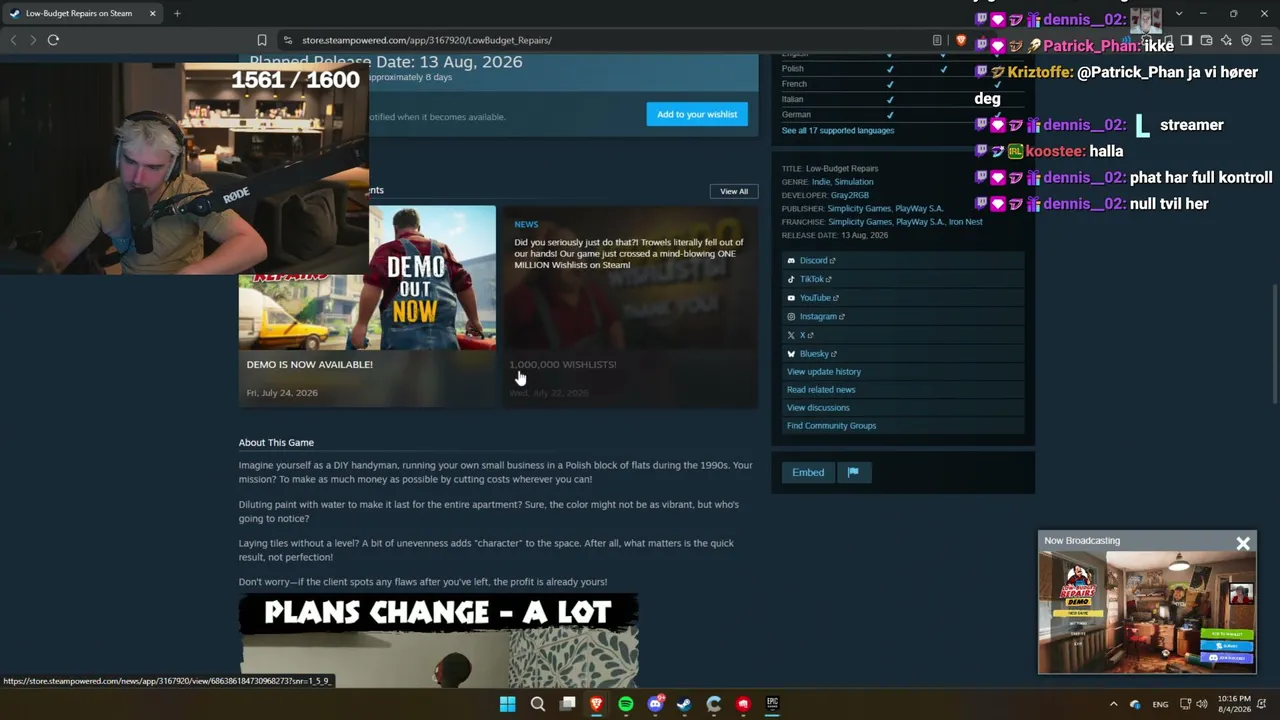
Task: Open the game's Instagram link
Action: (818, 316)
